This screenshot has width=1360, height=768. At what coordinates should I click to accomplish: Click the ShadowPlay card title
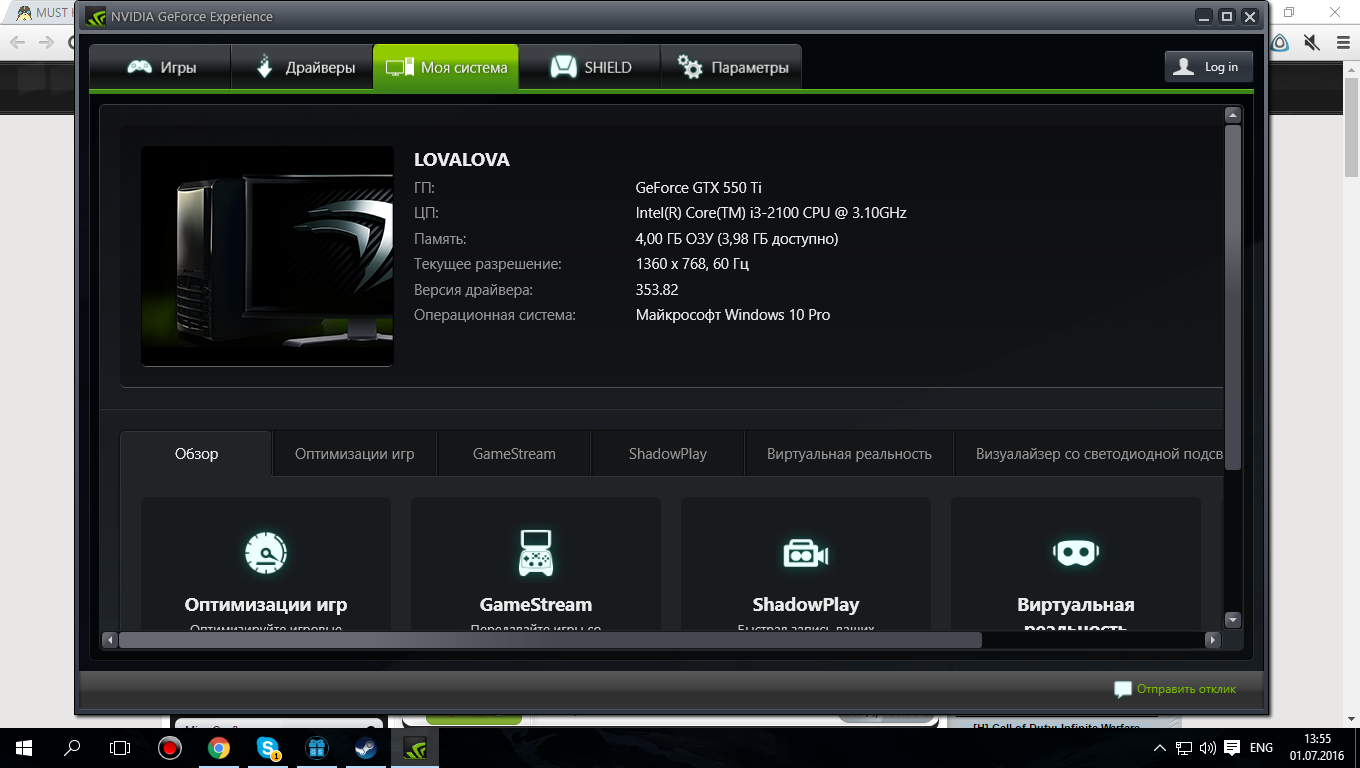tap(806, 605)
